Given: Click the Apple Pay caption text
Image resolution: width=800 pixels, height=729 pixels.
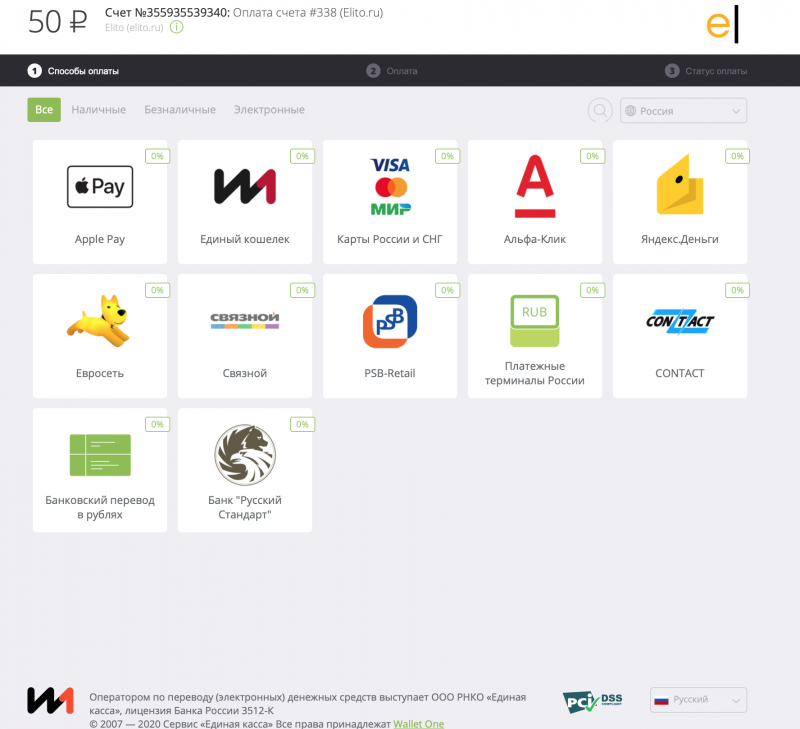Looking at the screenshot, I should click(100, 239).
